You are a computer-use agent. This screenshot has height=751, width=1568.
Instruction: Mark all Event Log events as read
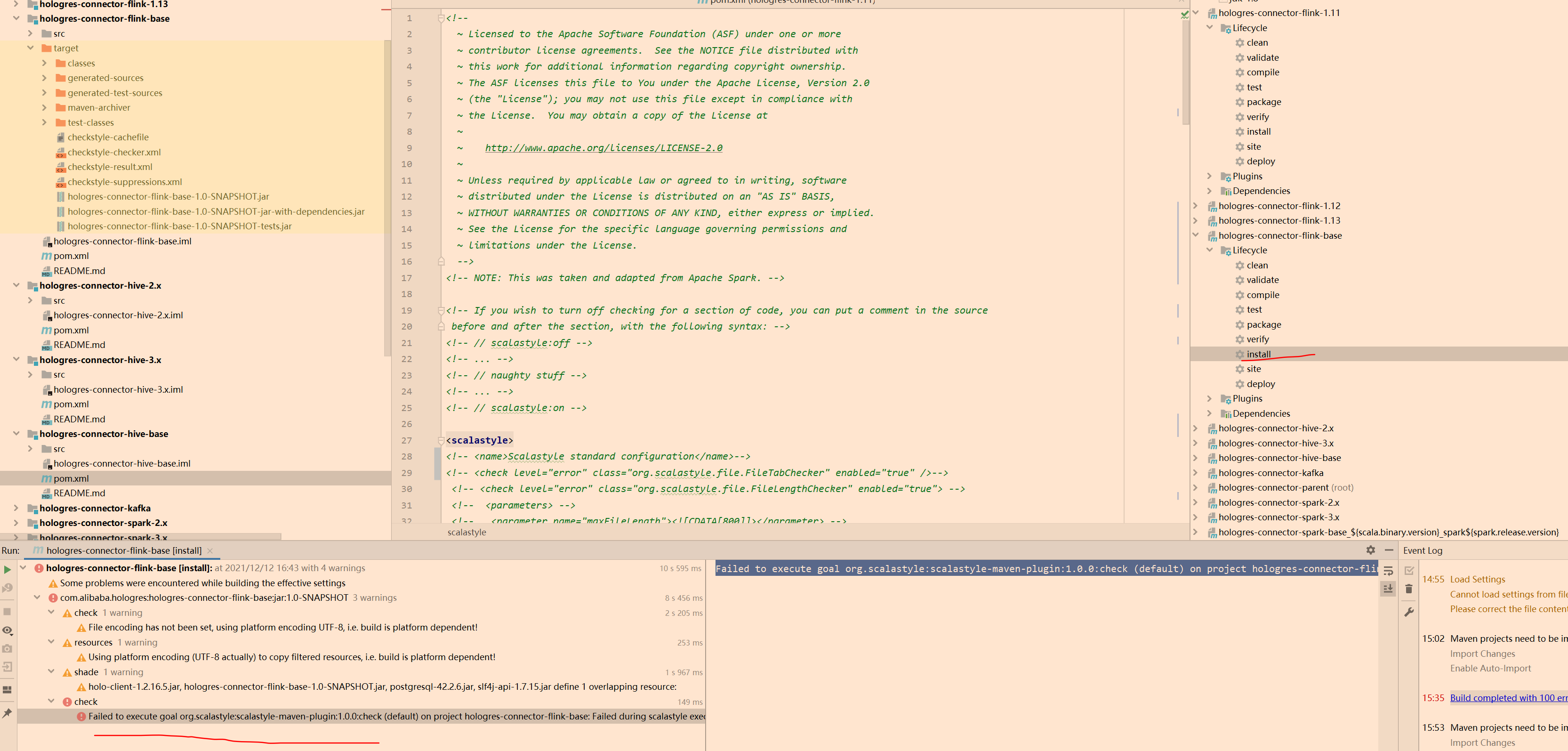(x=1409, y=571)
